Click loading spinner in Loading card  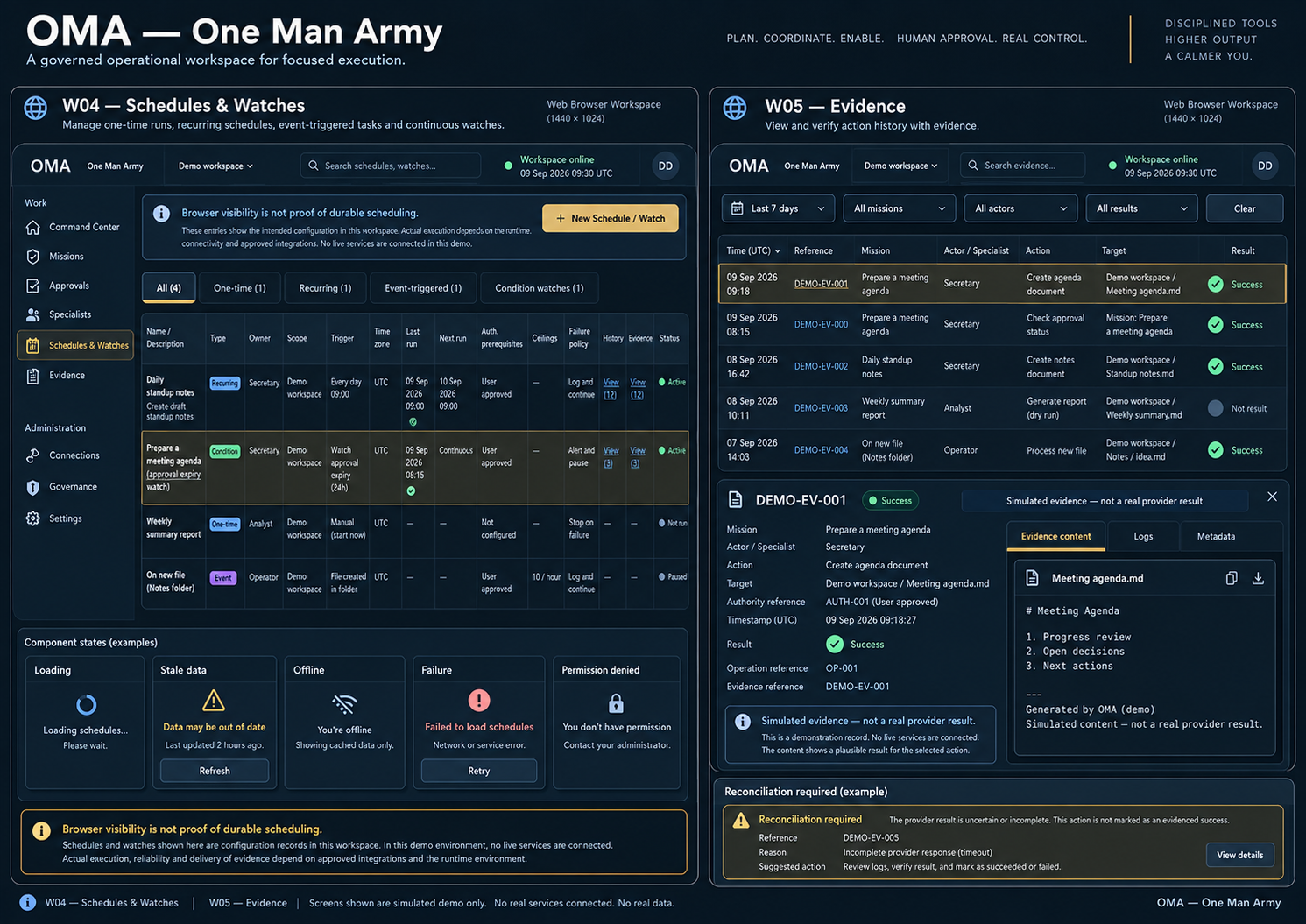[x=86, y=704]
